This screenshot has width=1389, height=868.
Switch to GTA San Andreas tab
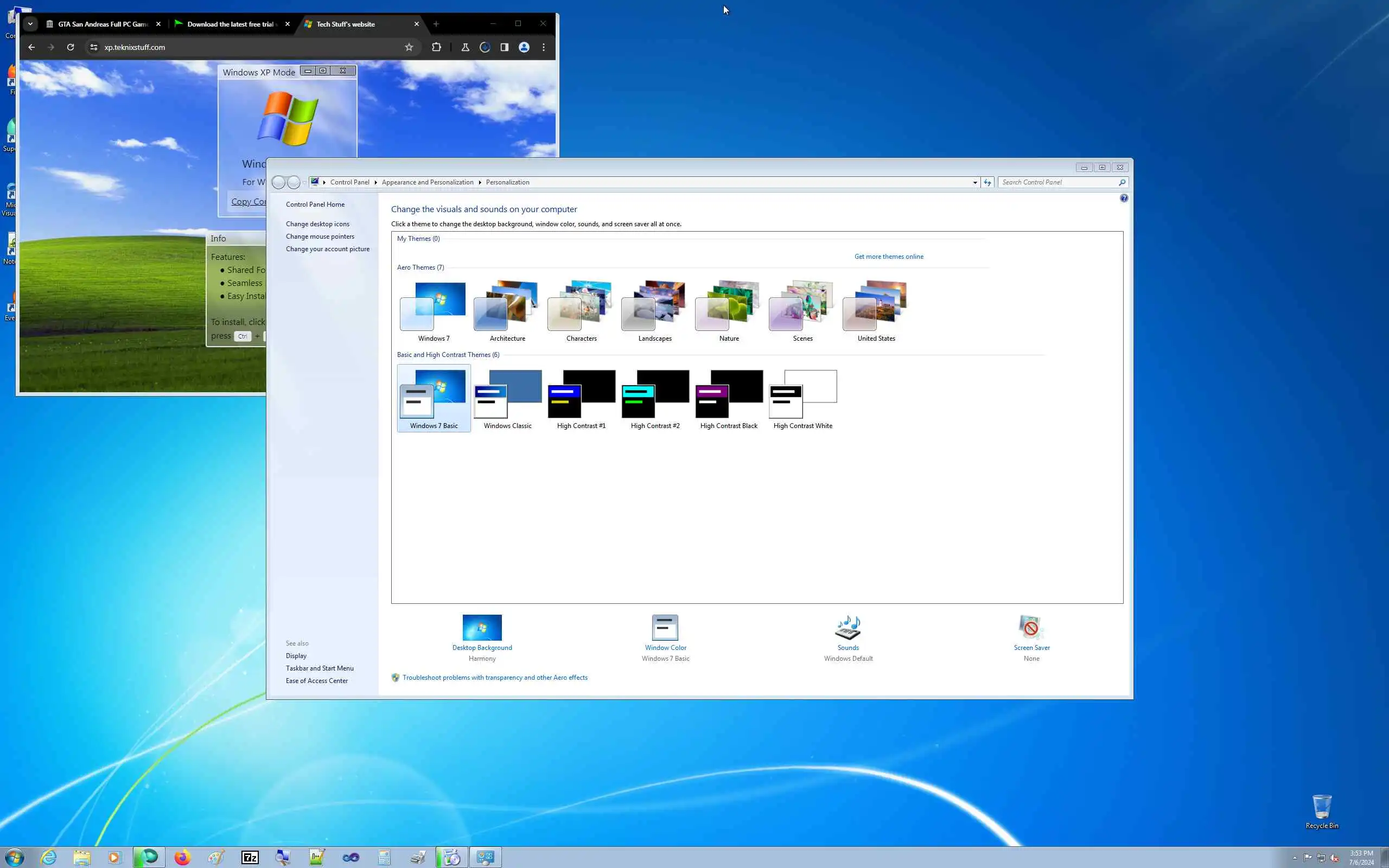click(x=102, y=24)
